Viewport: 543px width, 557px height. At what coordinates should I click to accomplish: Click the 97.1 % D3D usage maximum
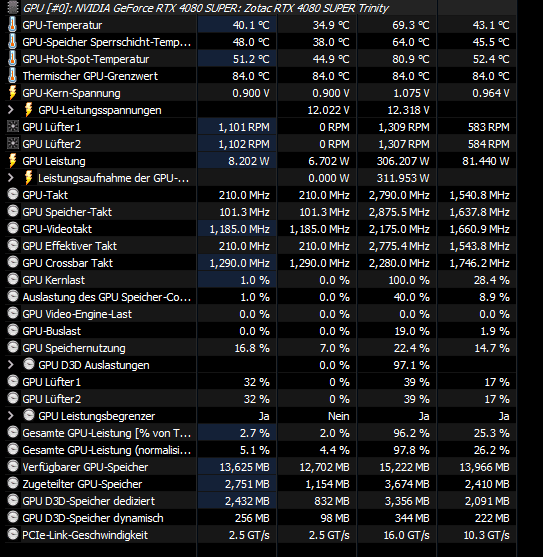pyautogui.click(x=412, y=365)
